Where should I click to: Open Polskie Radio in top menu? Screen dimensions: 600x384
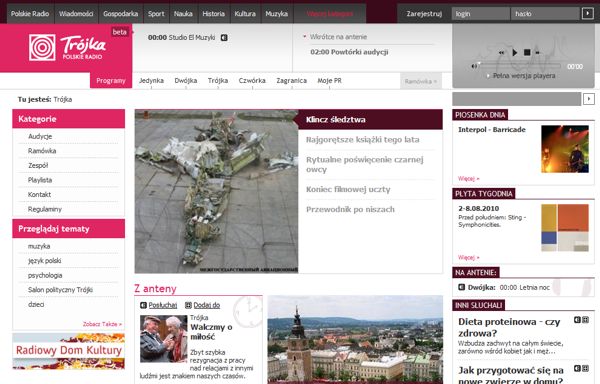pos(30,14)
